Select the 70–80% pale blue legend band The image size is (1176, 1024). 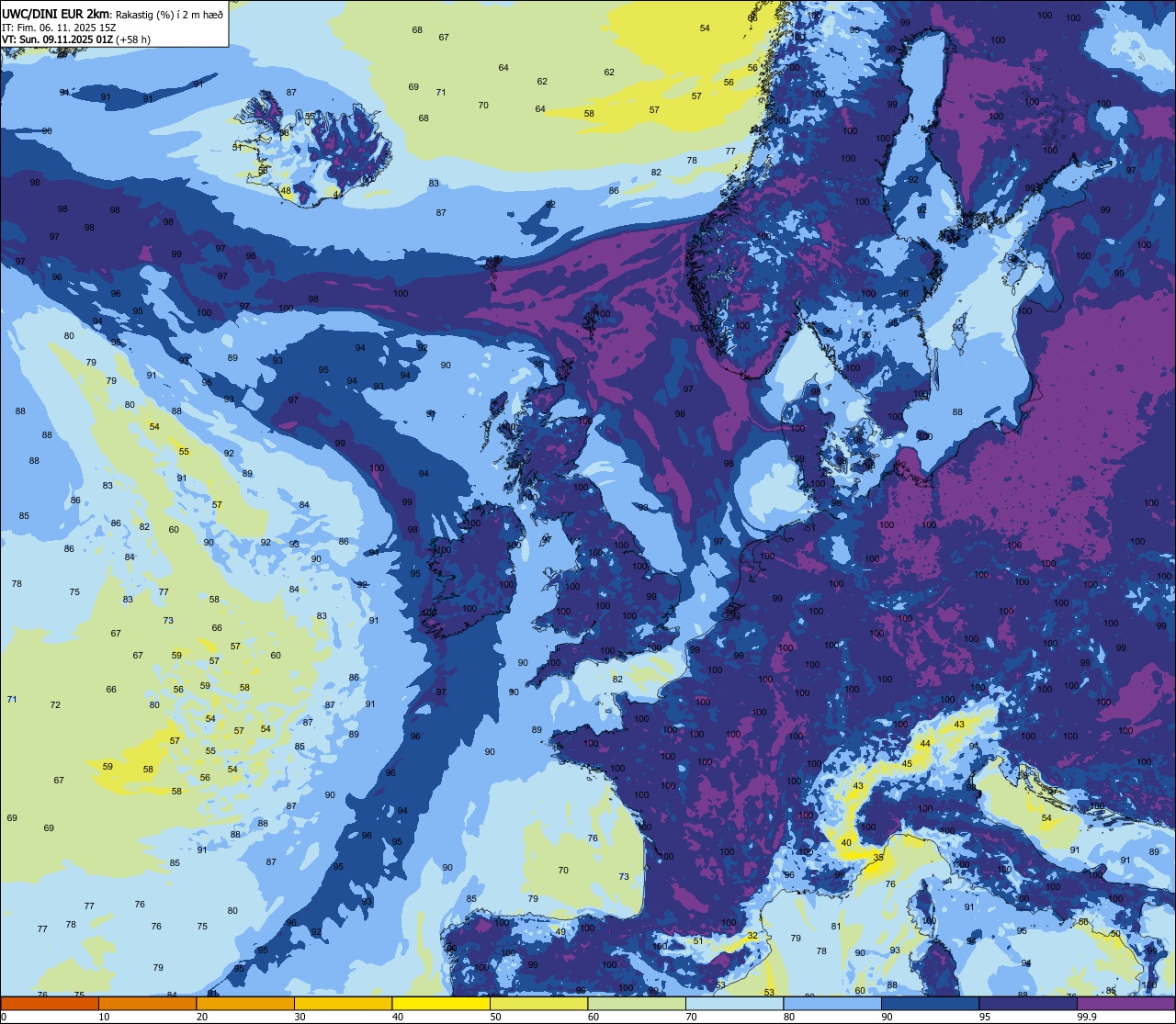tap(734, 1003)
